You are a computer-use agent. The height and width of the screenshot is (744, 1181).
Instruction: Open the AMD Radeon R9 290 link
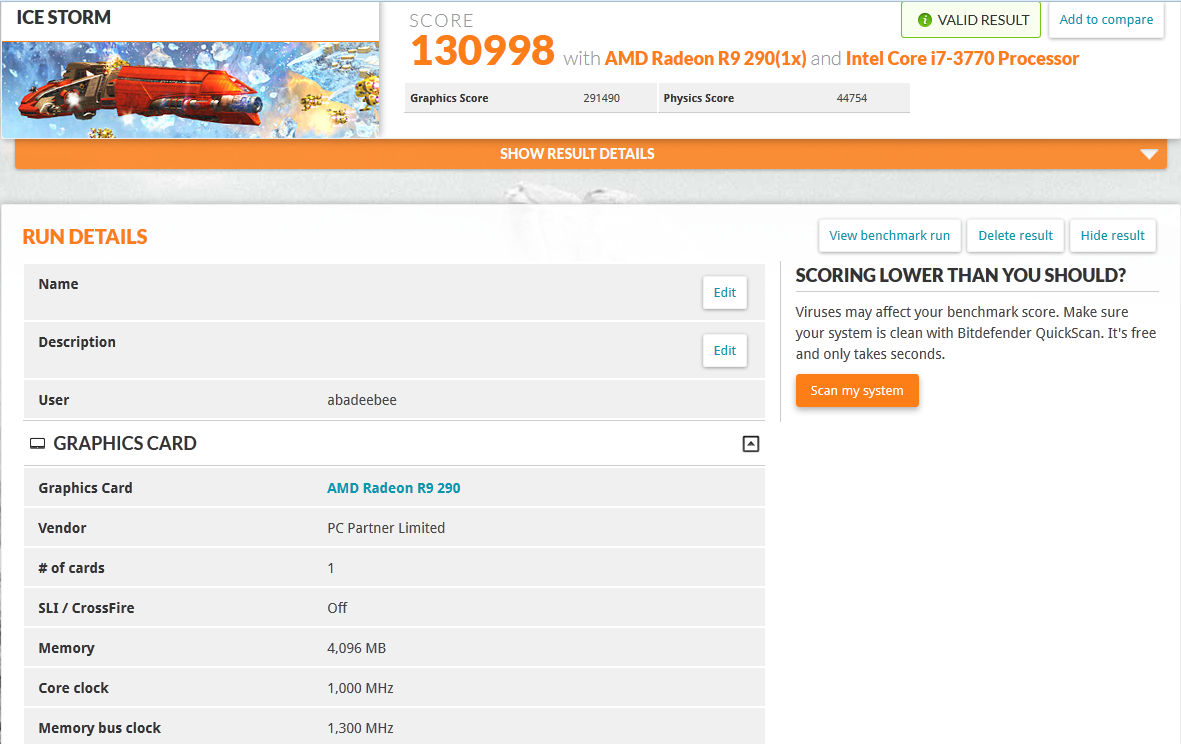[x=393, y=488]
